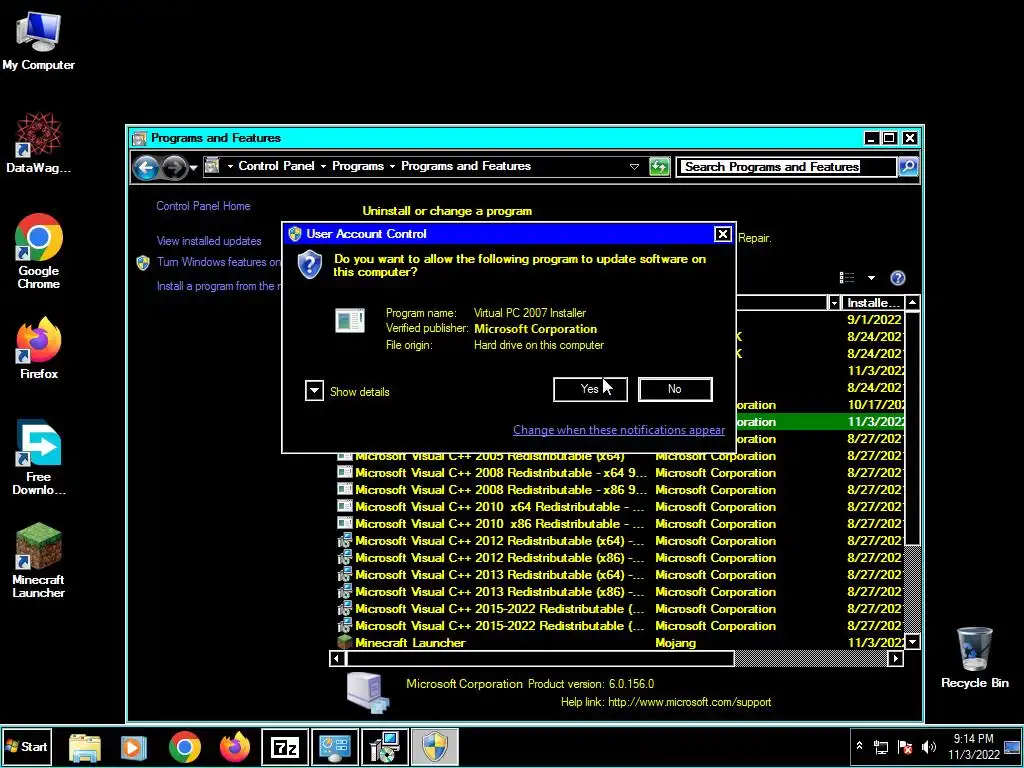This screenshot has width=1024, height=768.
Task: Open Control Panel Home link
Action: coord(203,206)
